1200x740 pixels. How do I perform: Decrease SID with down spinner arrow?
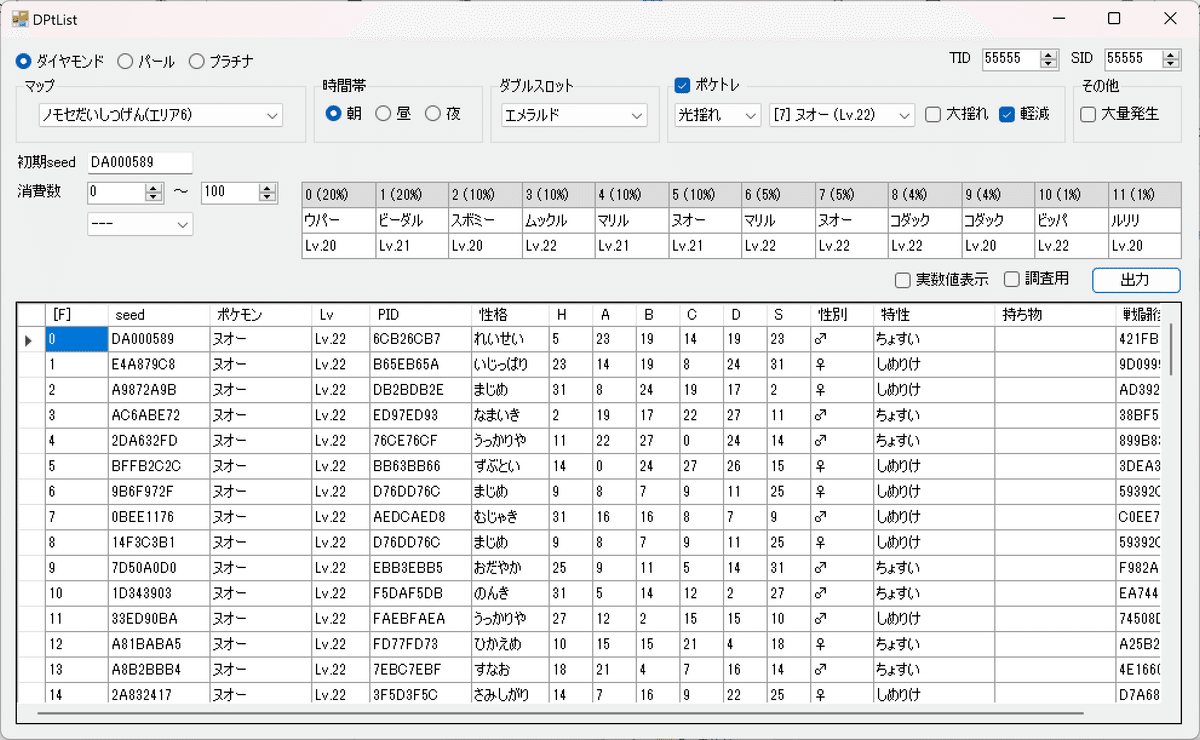1170,64
